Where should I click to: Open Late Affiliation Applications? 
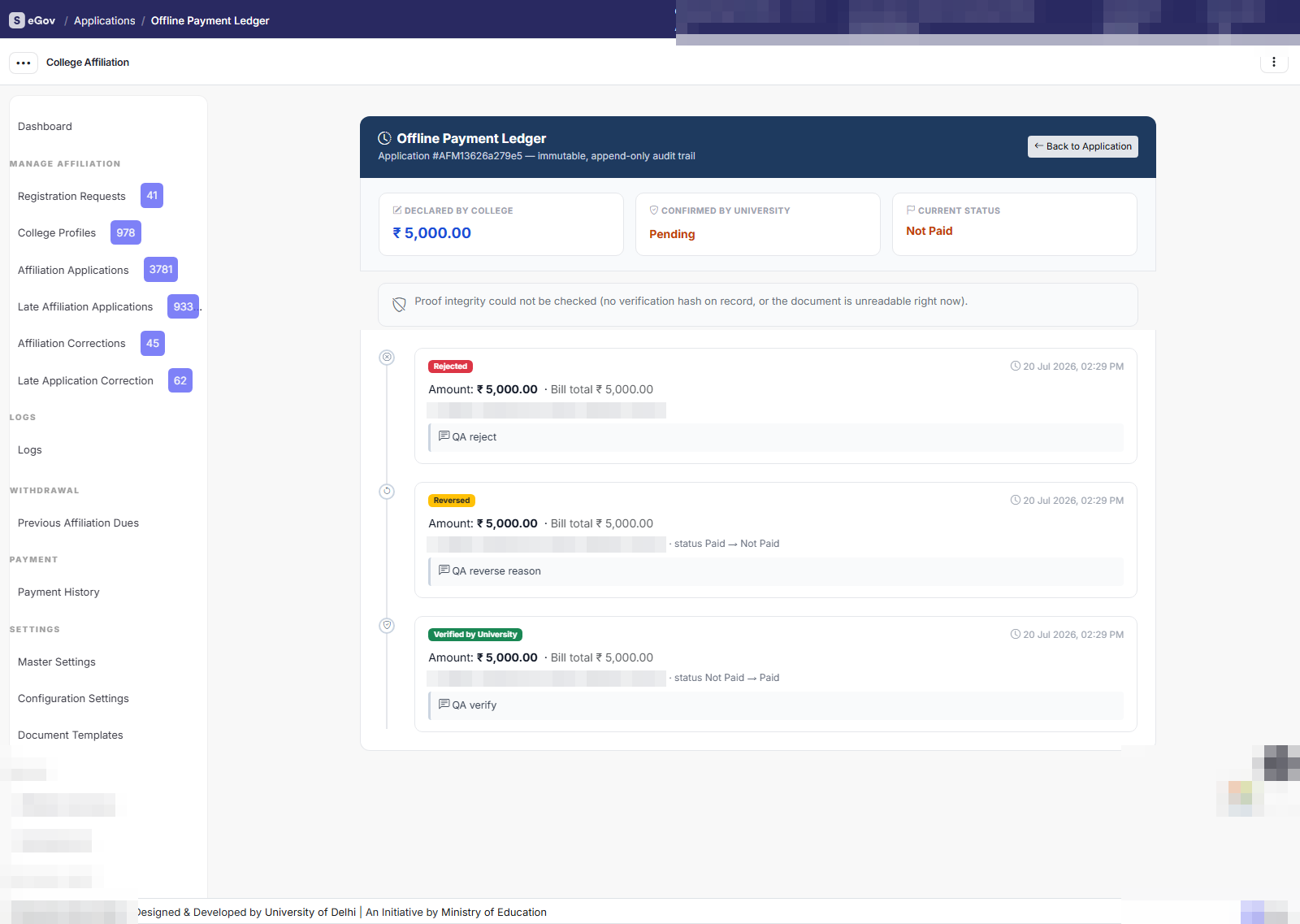pos(85,307)
